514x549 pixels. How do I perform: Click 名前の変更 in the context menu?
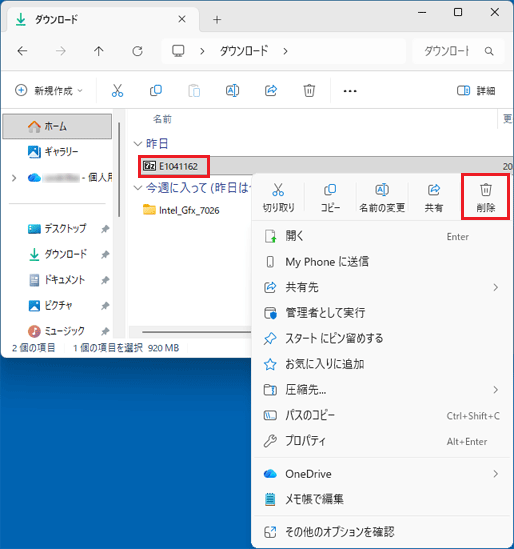click(382, 197)
